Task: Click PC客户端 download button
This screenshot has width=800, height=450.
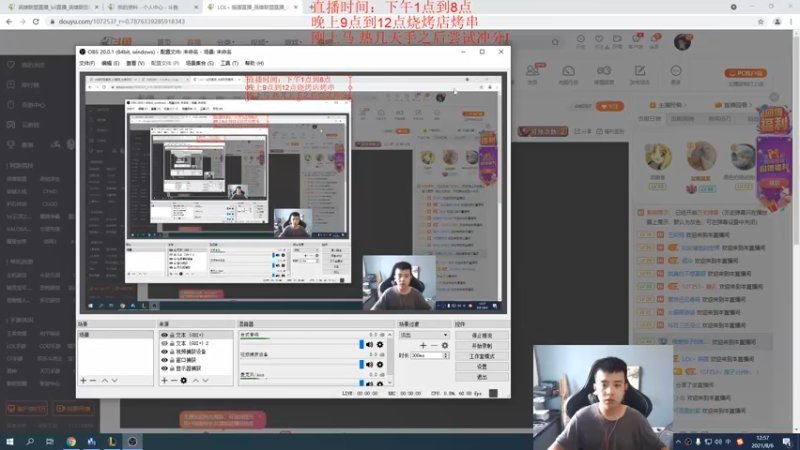Action: [745, 73]
